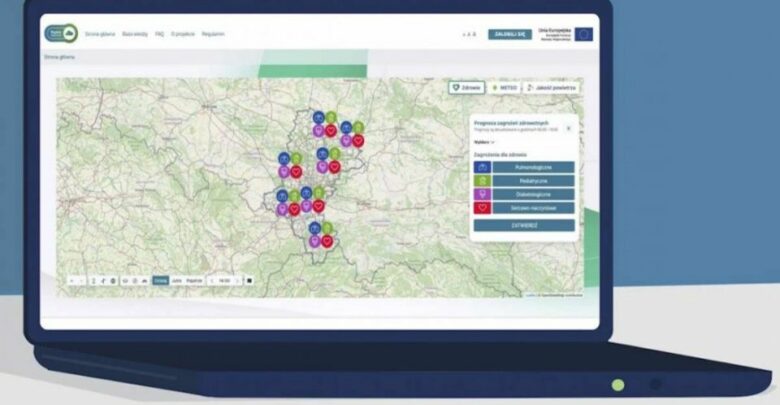Image resolution: width=780 pixels, height=405 pixels.
Task: Toggle the Pediatryczne threat filter
Action: click(533, 181)
